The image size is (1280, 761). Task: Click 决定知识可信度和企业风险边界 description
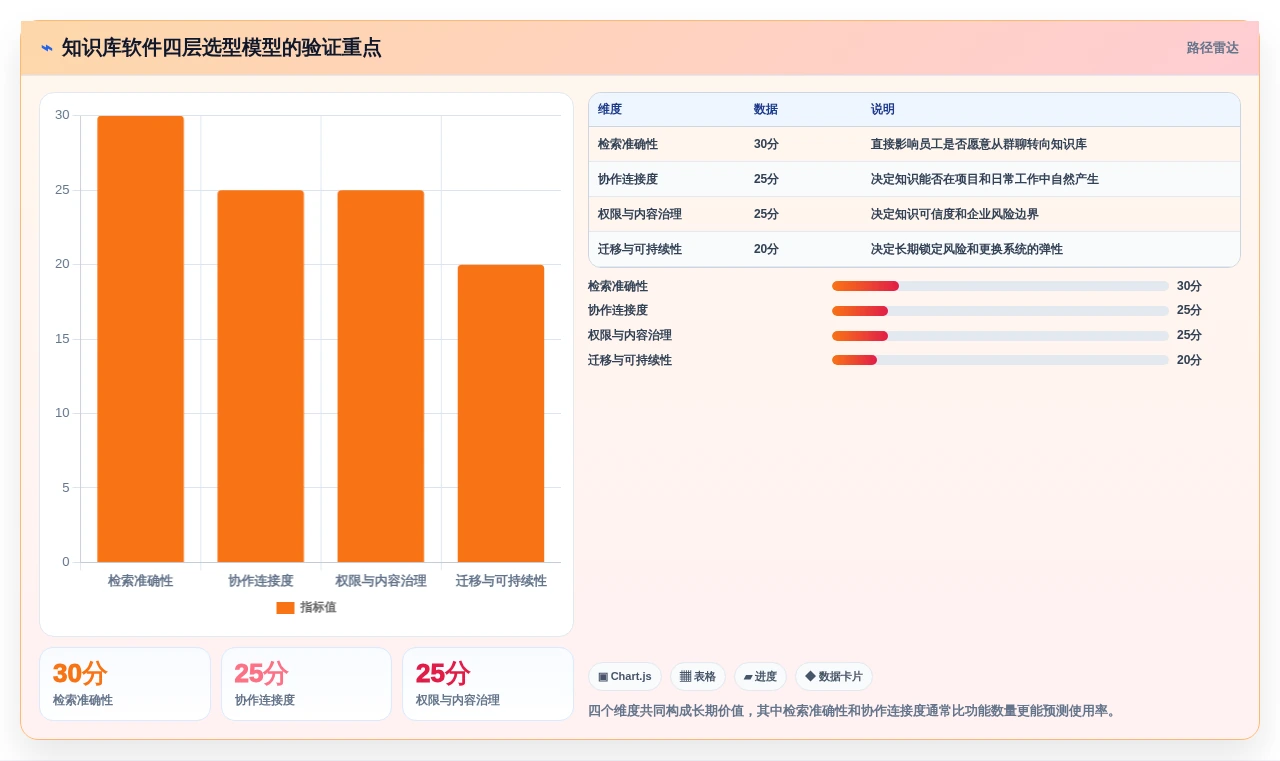pos(955,215)
